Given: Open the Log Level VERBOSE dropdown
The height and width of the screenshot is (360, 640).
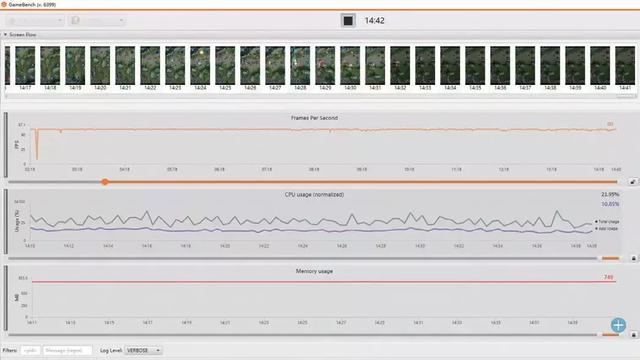Looking at the screenshot, I should point(143,350).
